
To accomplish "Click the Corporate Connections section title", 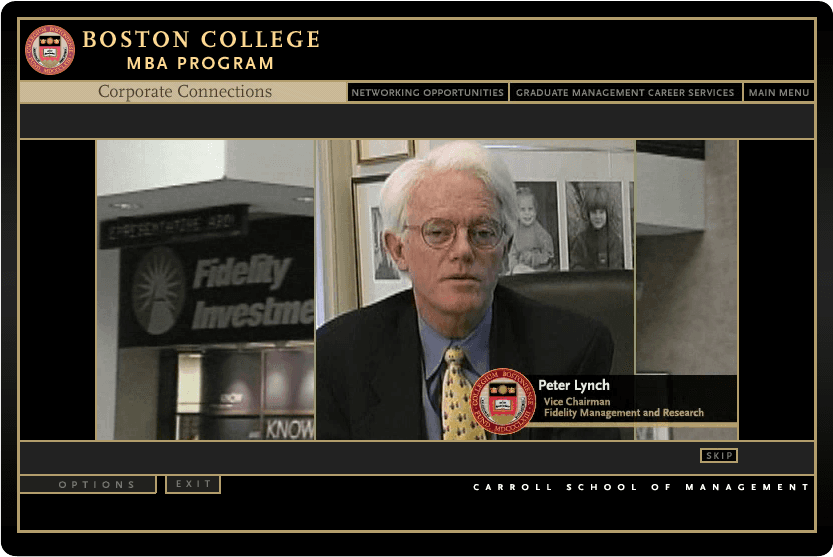I will (x=185, y=91).
